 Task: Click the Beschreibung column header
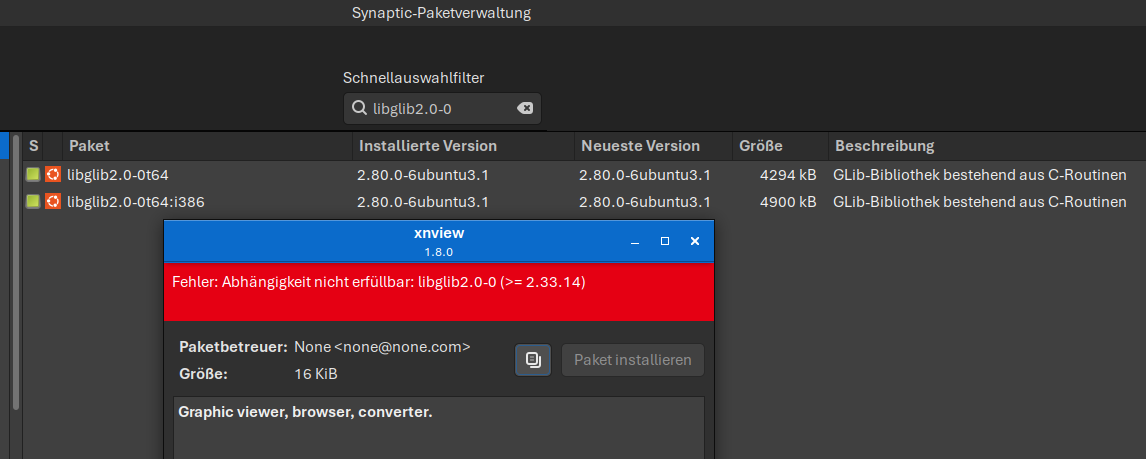click(884, 146)
